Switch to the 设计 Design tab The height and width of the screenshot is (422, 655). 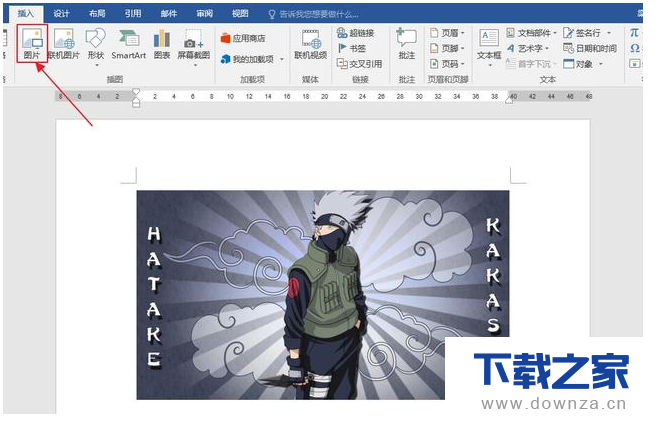coord(61,13)
